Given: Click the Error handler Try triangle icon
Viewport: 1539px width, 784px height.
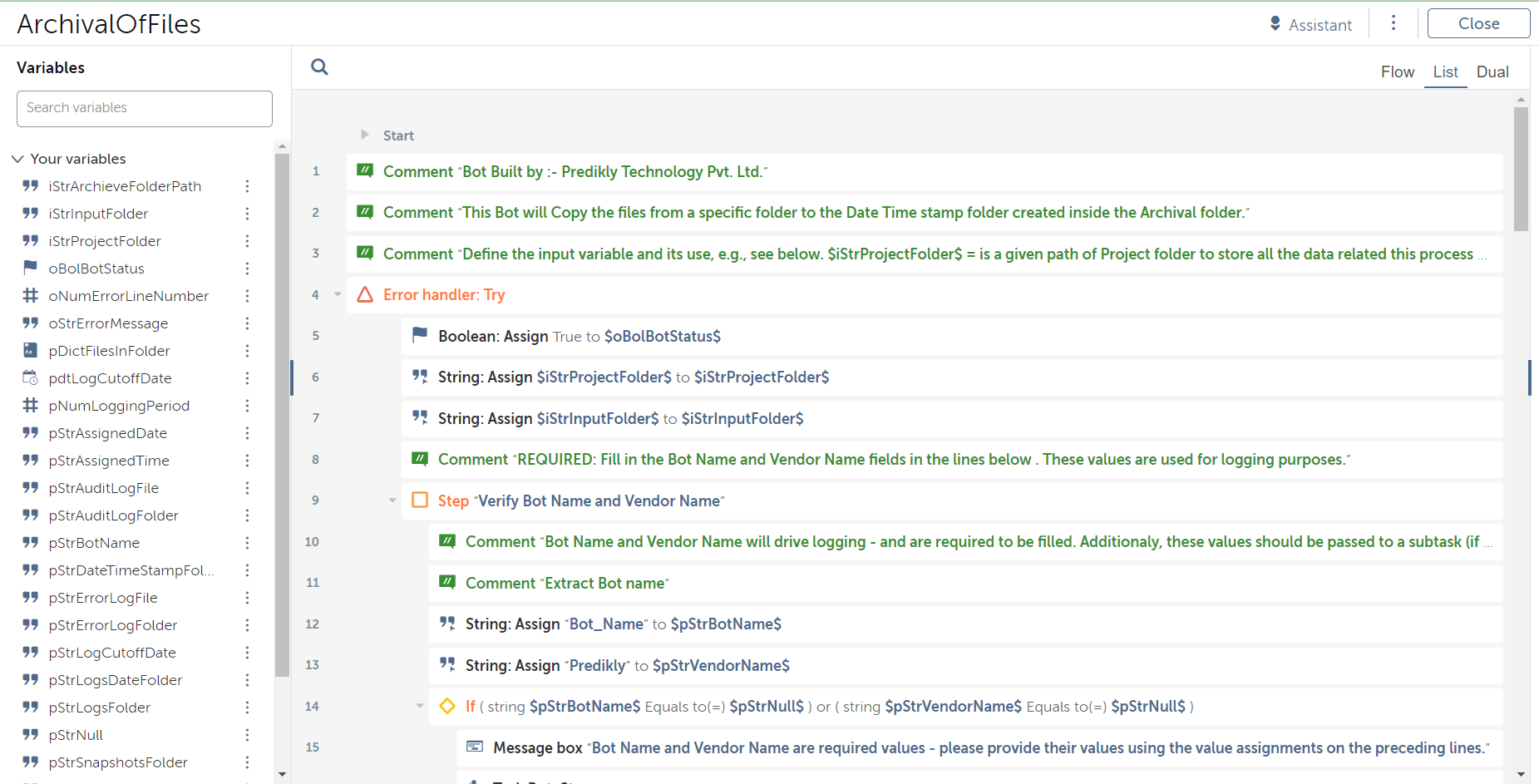Looking at the screenshot, I should (365, 294).
